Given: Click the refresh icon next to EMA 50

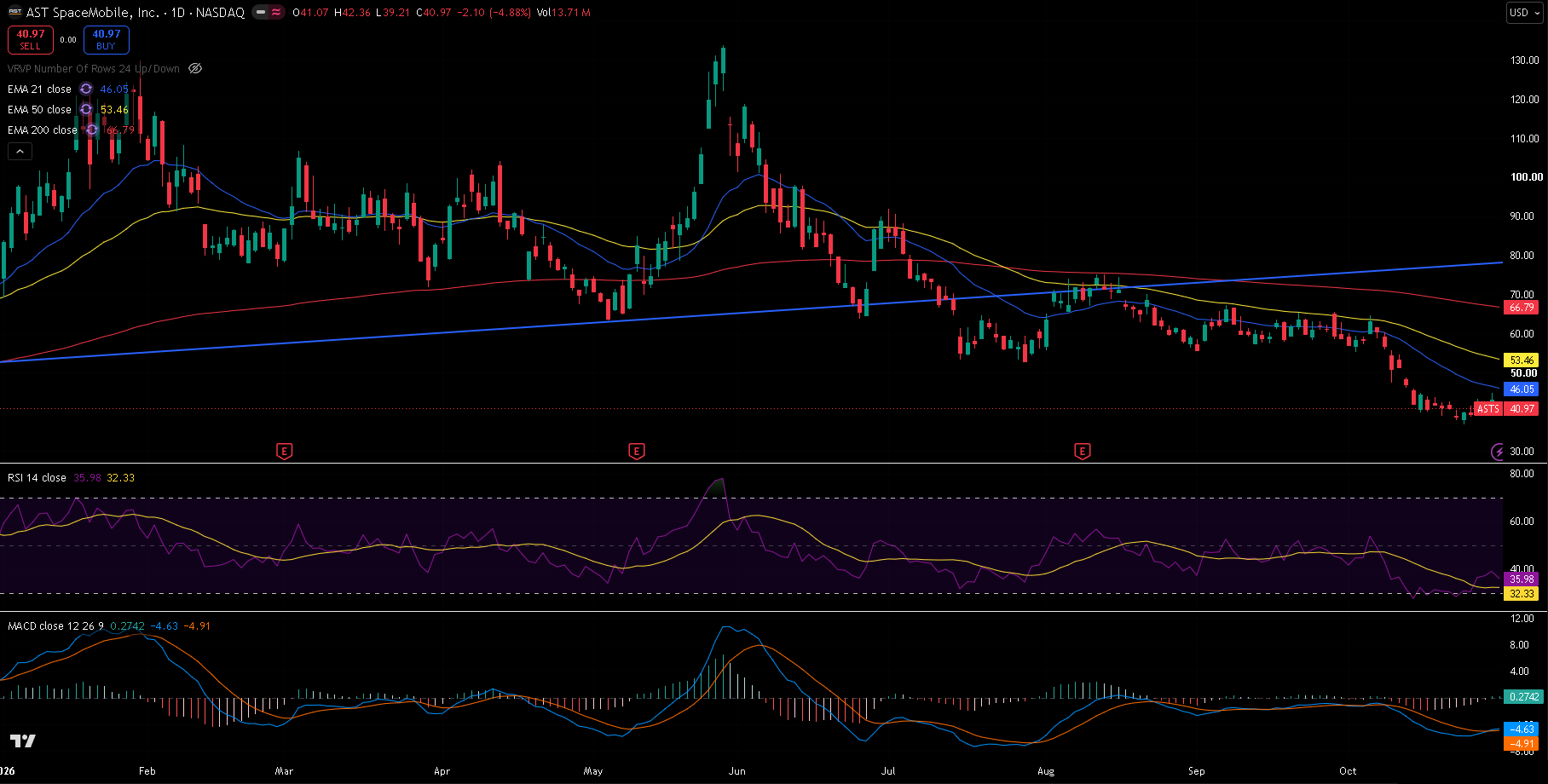Looking at the screenshot, I should [x=86, y=110].
